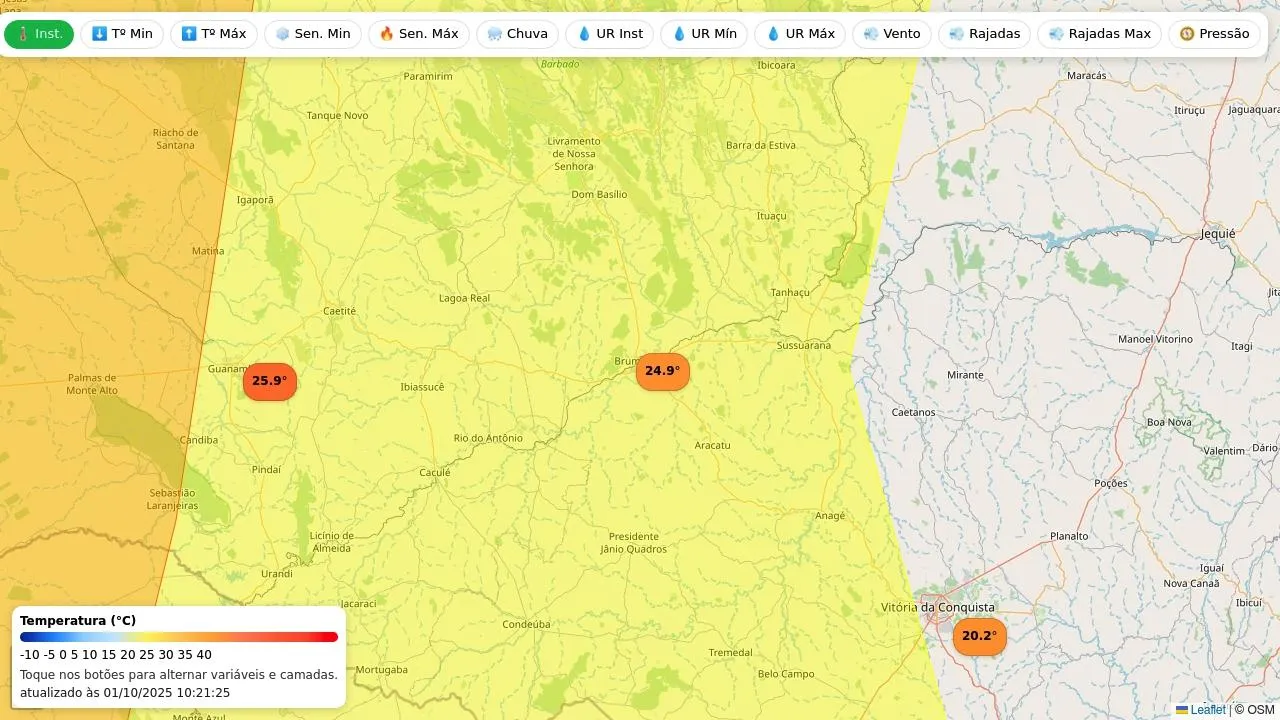The width and height of the screenshot is (1280, 720).
Task: Click the wind icon on Rajadas
Action: click(957, 34)
